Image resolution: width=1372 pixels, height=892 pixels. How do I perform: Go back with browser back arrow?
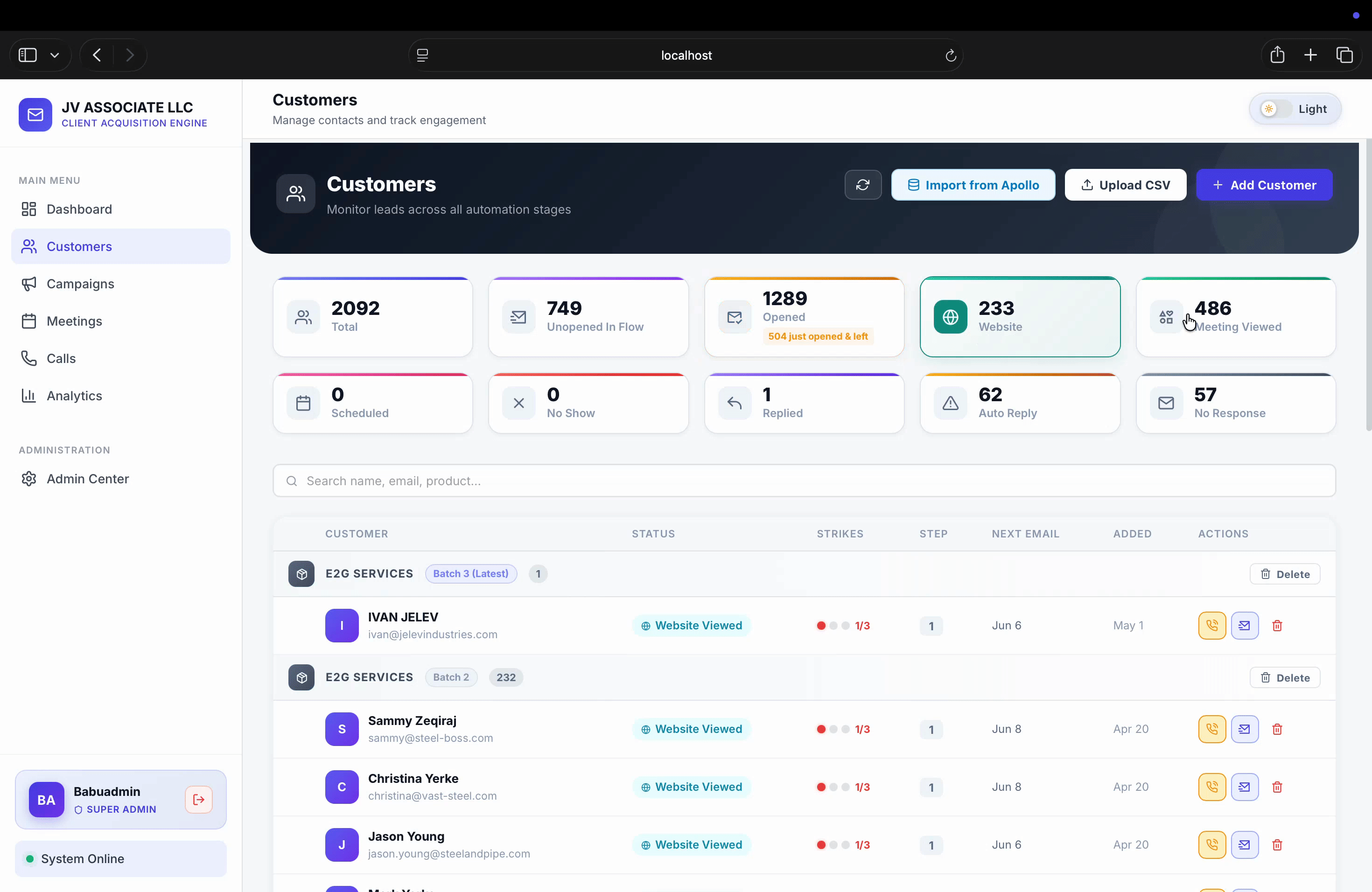tap(97, 55)
